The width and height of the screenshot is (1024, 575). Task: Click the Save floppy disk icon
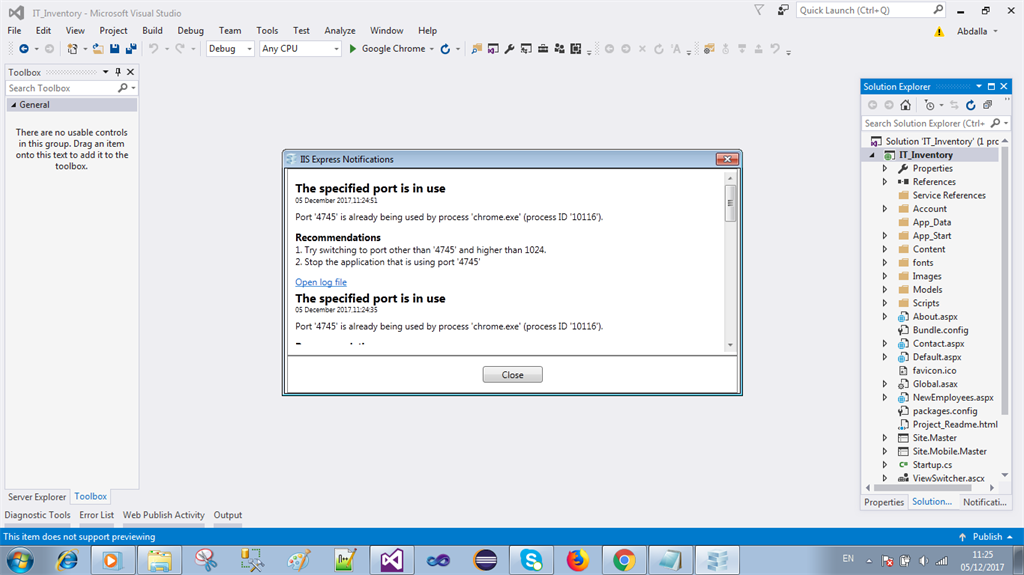114,49
